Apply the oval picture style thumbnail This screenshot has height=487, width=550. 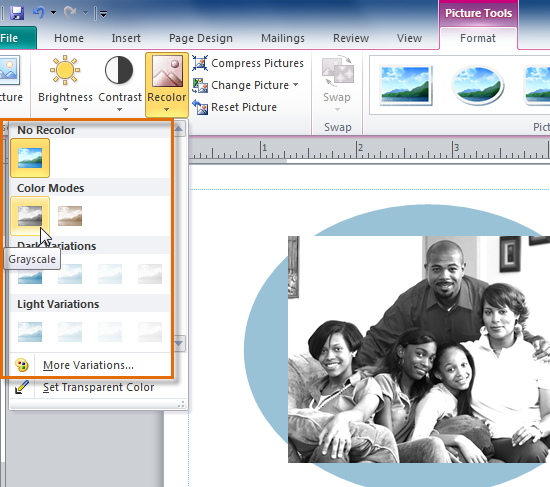(x=478, y=86)
